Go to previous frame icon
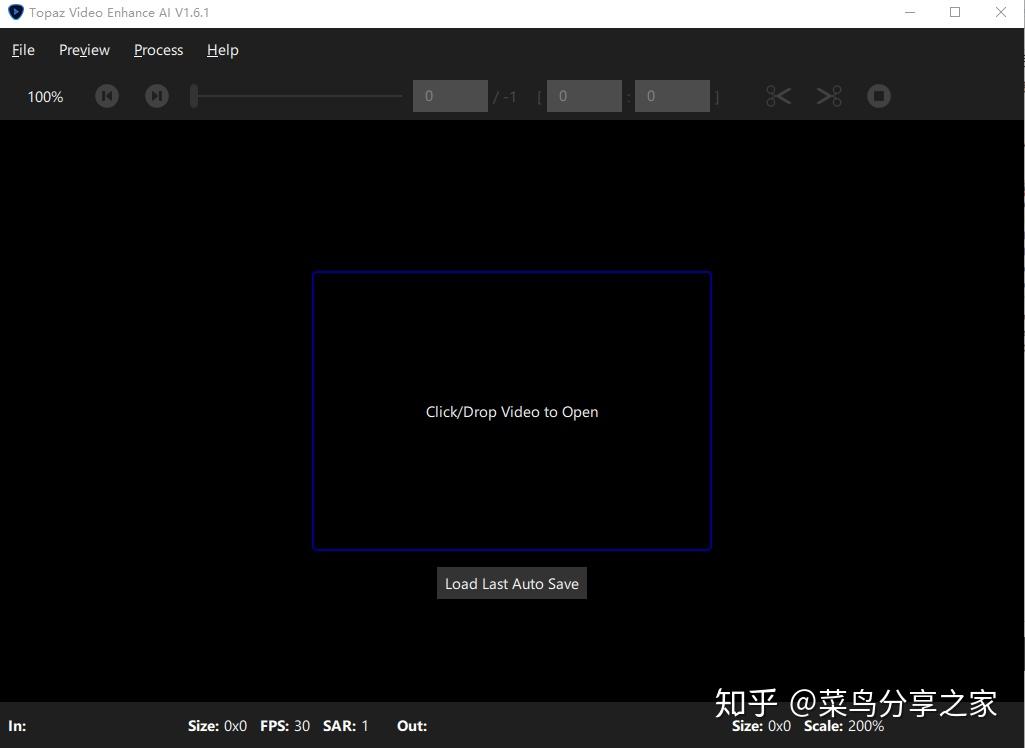 coord(107,96)
